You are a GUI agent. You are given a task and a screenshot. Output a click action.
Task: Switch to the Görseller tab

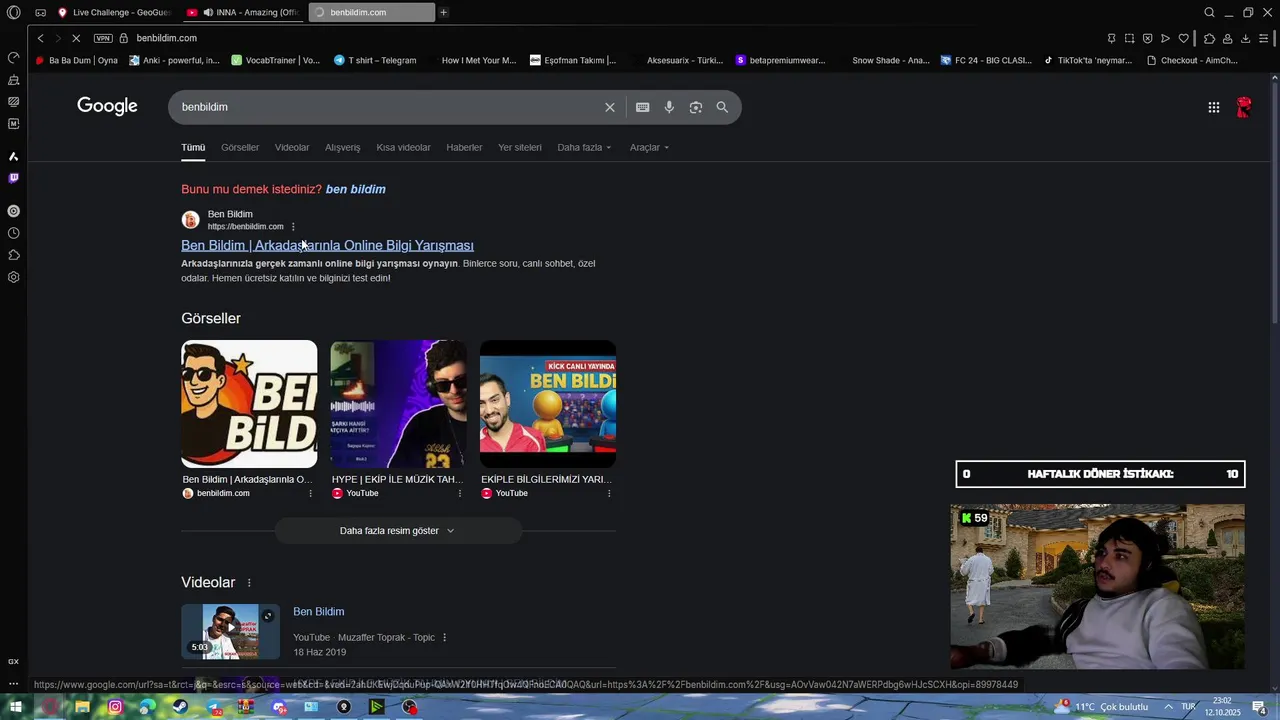pyautogui.click(x=240, y=147)
